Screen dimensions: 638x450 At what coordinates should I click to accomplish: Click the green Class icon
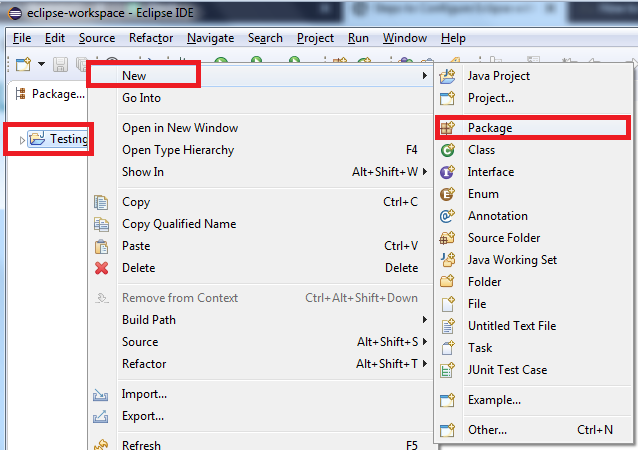click(448, 150)
